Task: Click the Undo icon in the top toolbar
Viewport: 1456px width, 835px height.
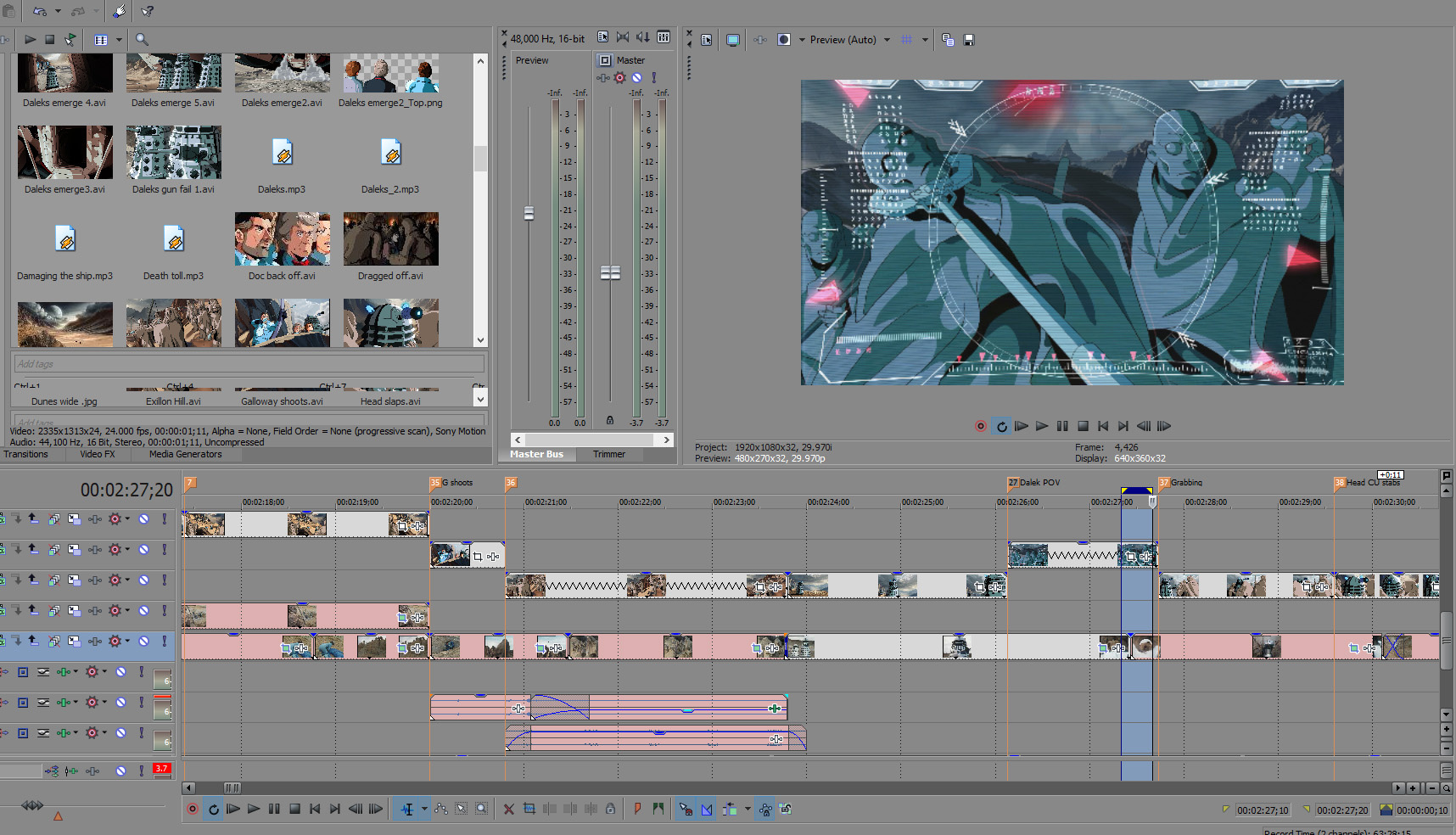Action: (x=39, y=11)
